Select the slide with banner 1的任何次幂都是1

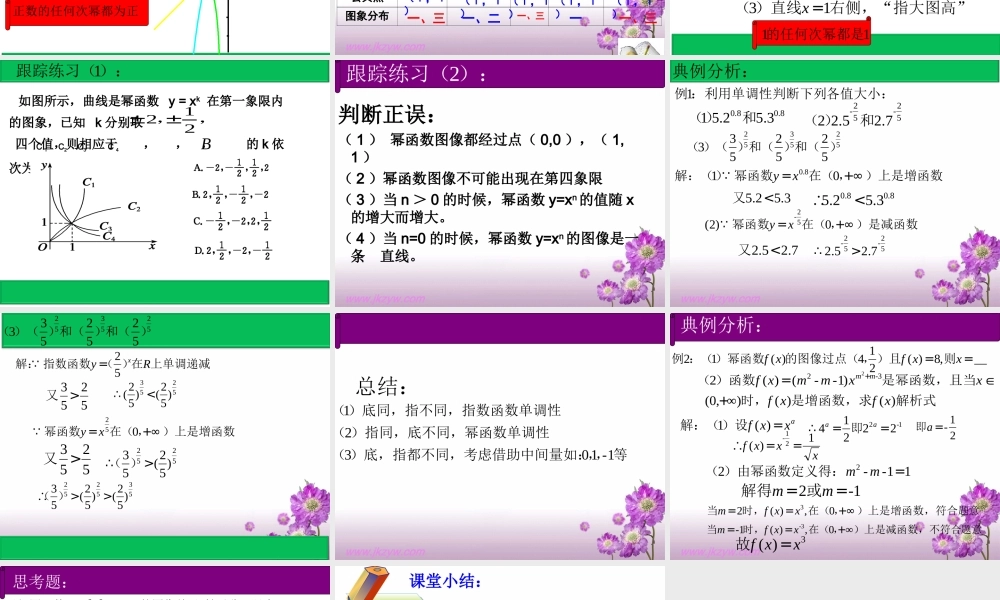pyautogui.click(x=834, y=27)
